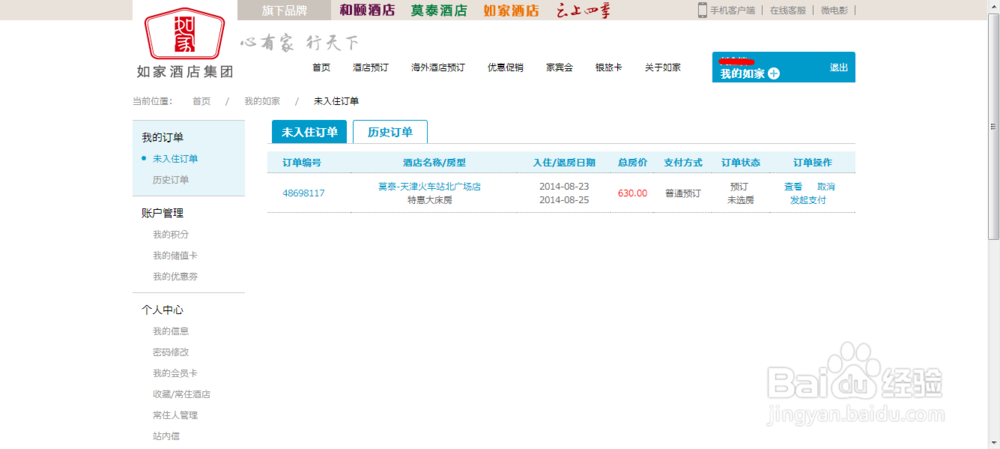1000x449 pixels.
Task: Select 历史订单 in the sidebar
Action: coord(171,180)
